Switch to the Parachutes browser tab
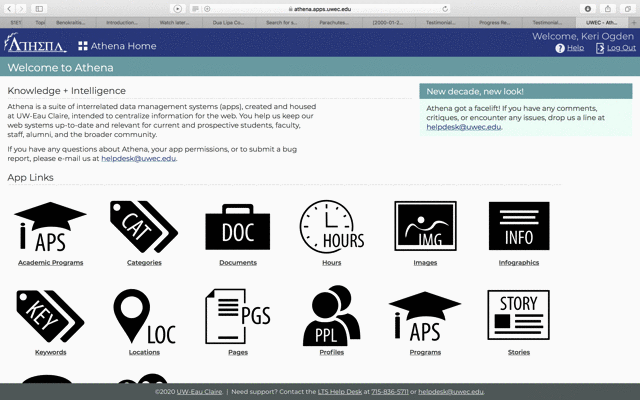Viewport: 640px width, 400px height. pyautogui.click(x=334, y=22)
